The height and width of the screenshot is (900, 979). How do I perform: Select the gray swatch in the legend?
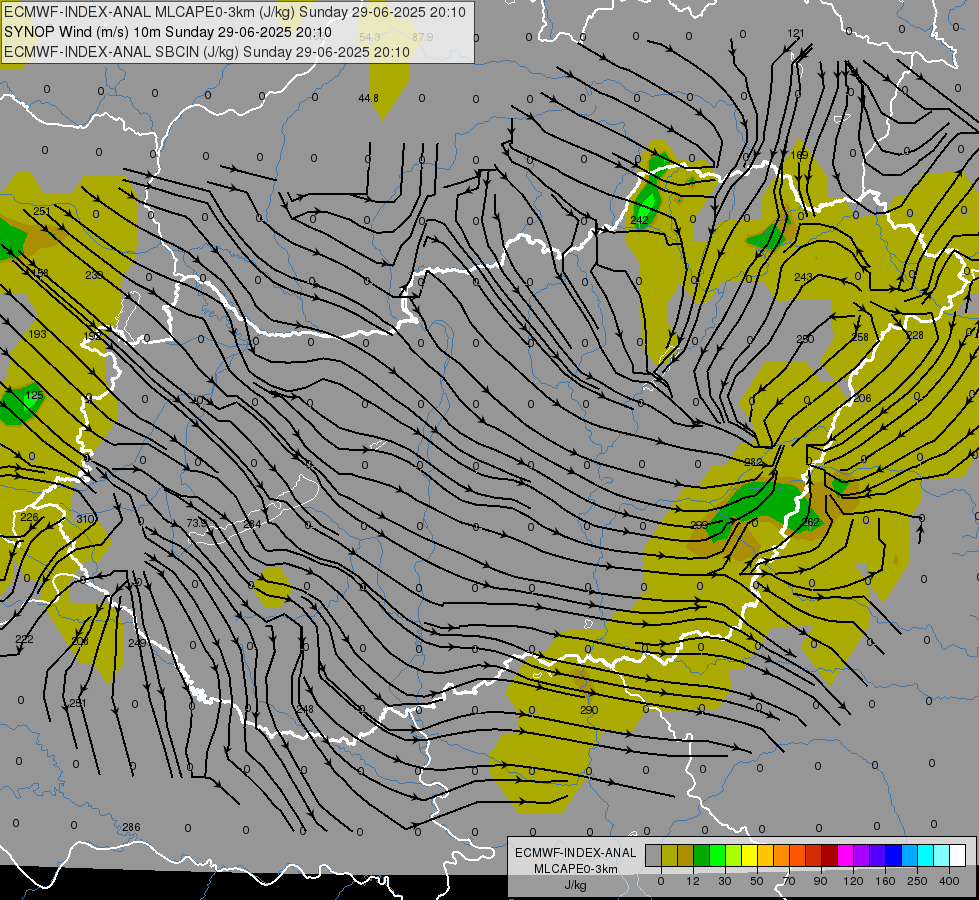[653, 855]
